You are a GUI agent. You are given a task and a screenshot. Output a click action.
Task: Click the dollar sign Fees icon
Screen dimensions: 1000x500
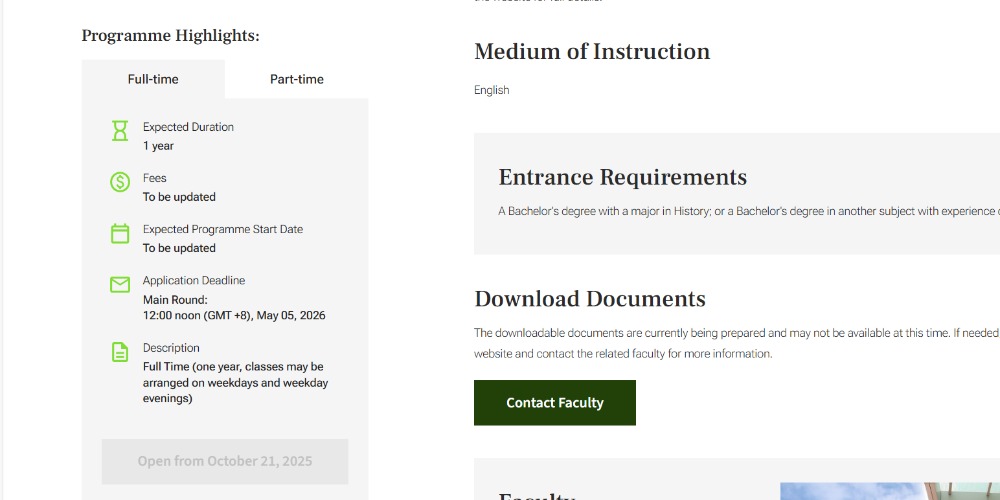120,182
